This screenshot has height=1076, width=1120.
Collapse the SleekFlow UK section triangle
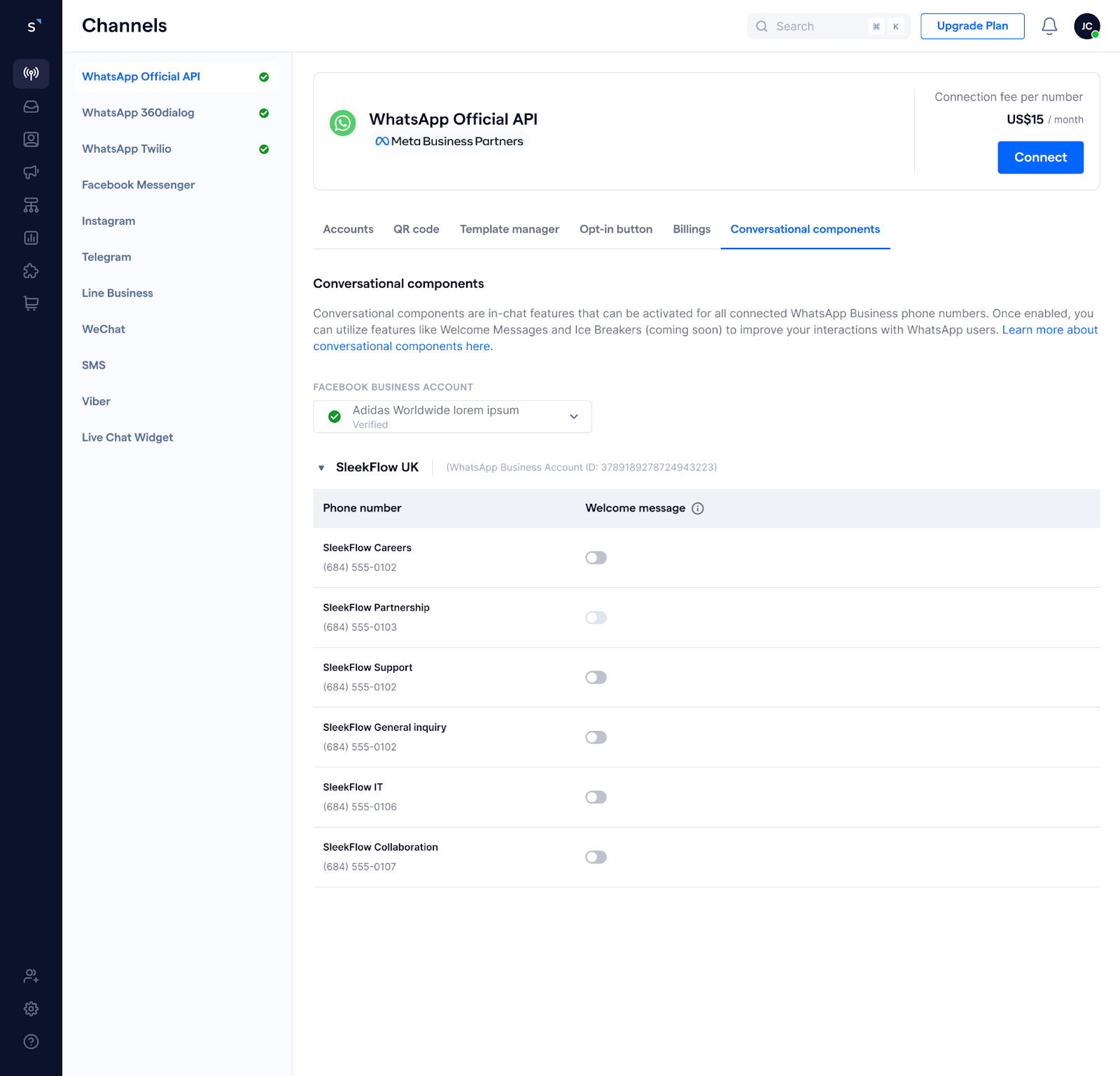click(321, 468)
